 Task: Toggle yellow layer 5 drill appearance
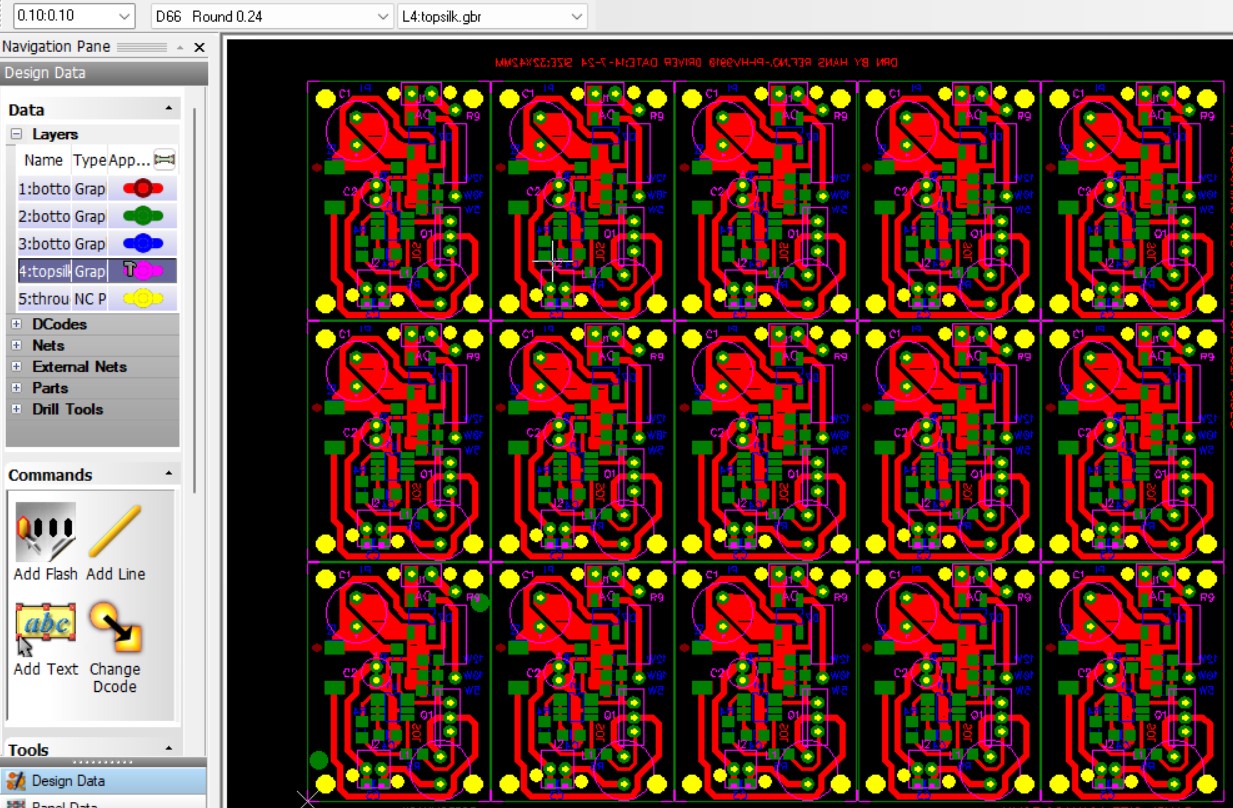click(142, 298)
